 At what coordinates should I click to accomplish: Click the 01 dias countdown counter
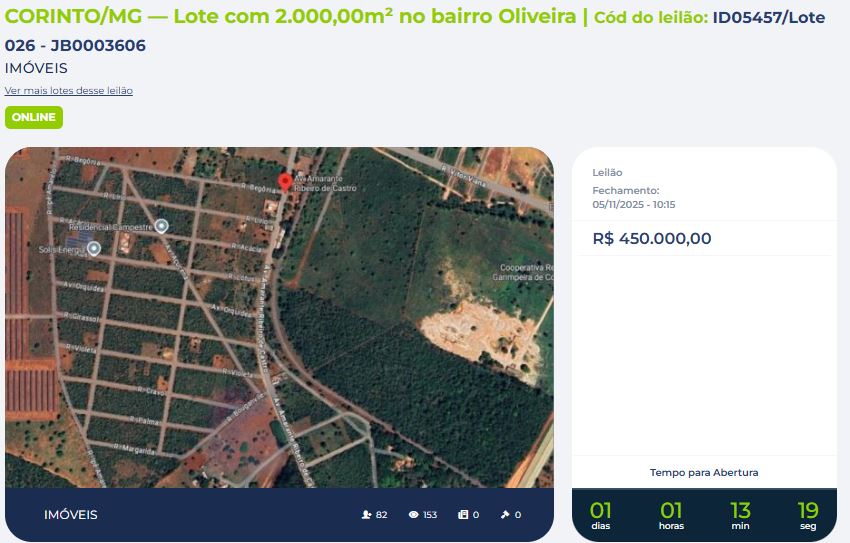601,515
